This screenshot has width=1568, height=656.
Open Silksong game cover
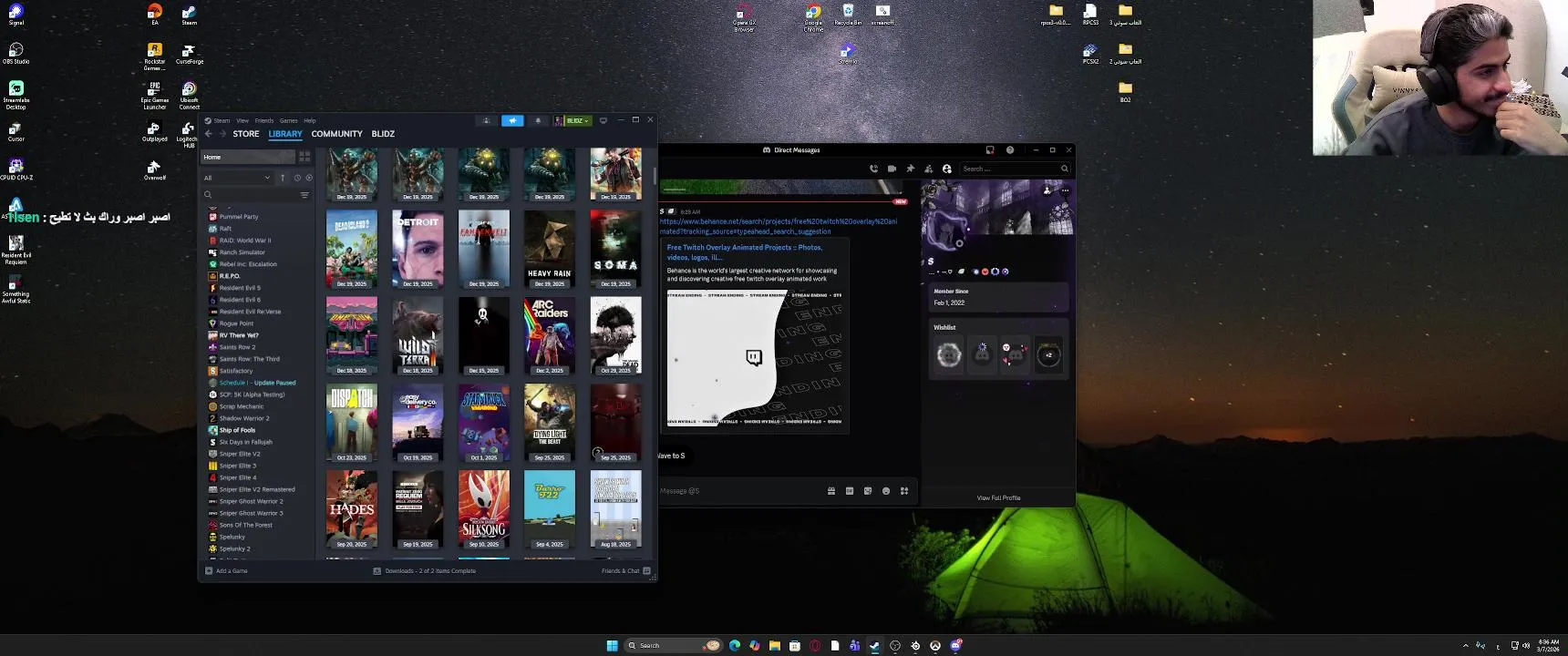484,509
